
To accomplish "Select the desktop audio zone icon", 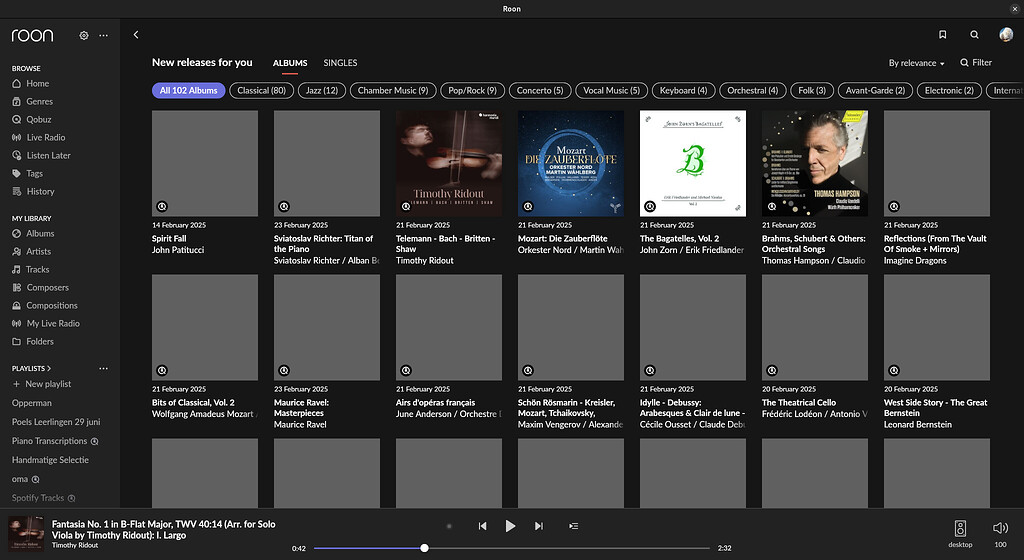I will click(960, 528).
